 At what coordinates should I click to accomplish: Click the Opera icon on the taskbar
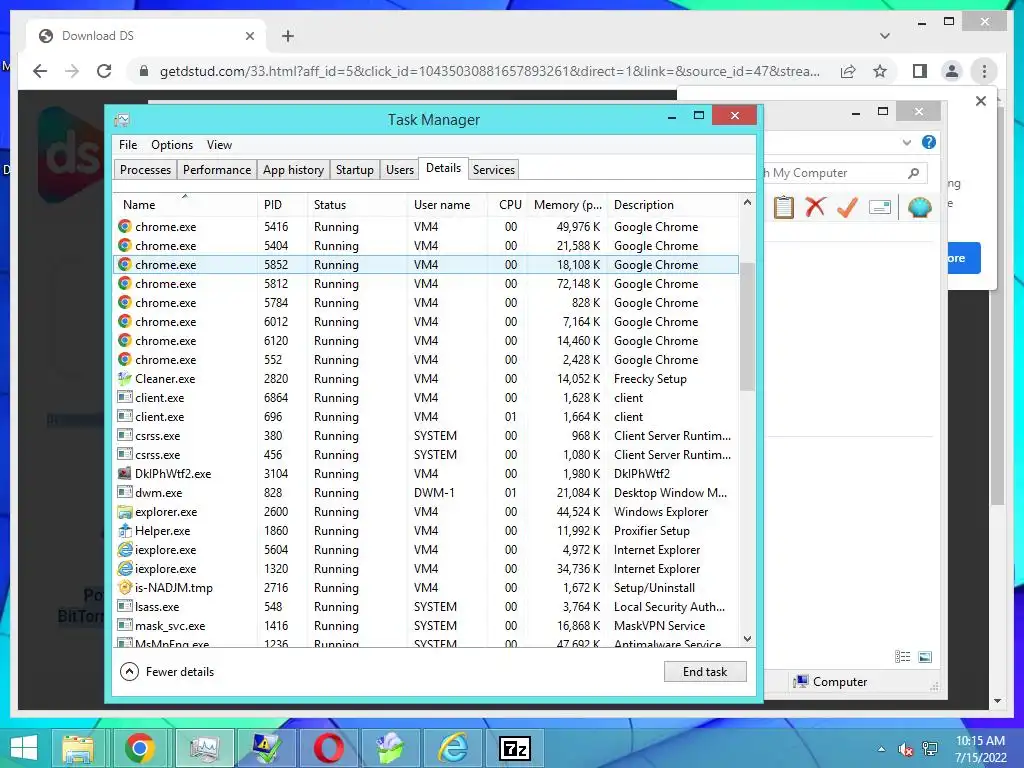[x=328, y=748]
